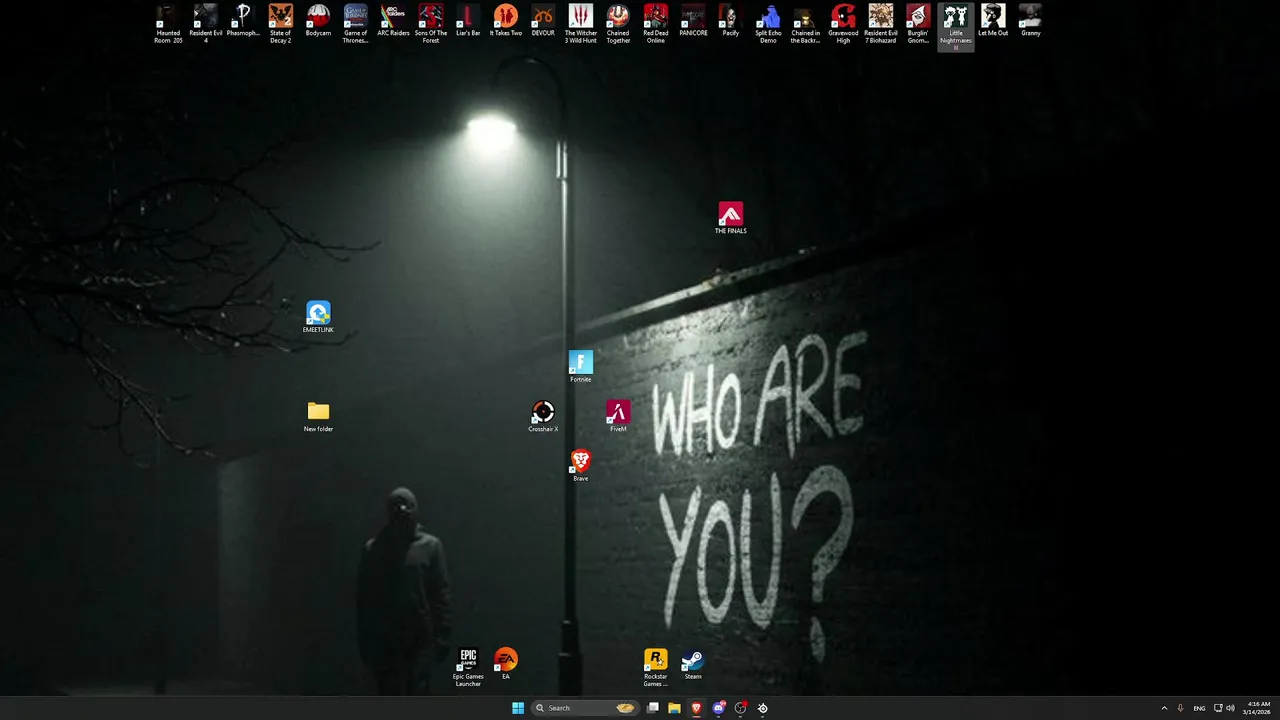Open the DEVOUR game shortcut

[543, 20]
